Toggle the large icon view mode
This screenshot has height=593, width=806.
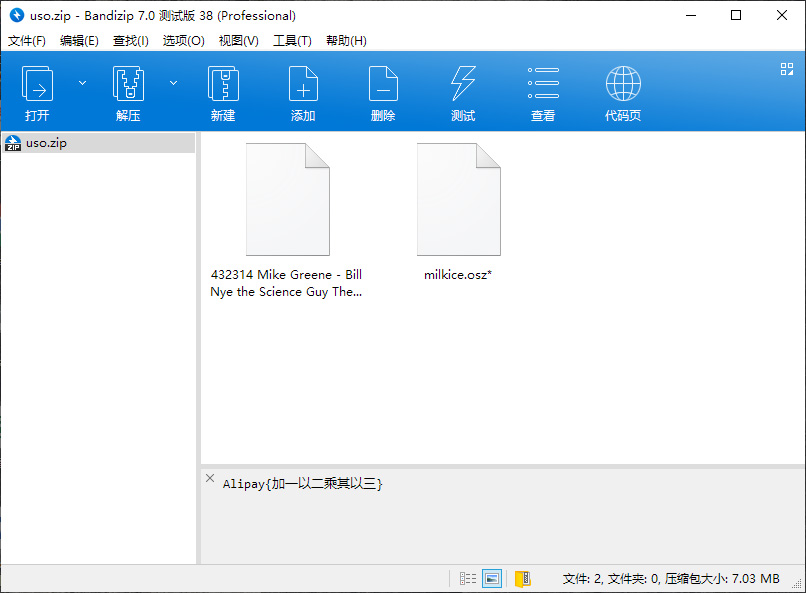(x=492, y=578)
